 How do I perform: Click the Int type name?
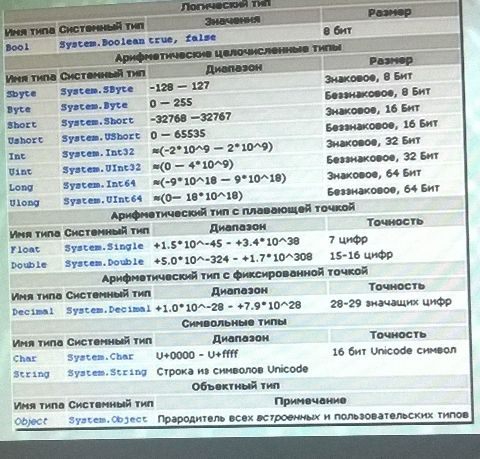tap(17, 156)
